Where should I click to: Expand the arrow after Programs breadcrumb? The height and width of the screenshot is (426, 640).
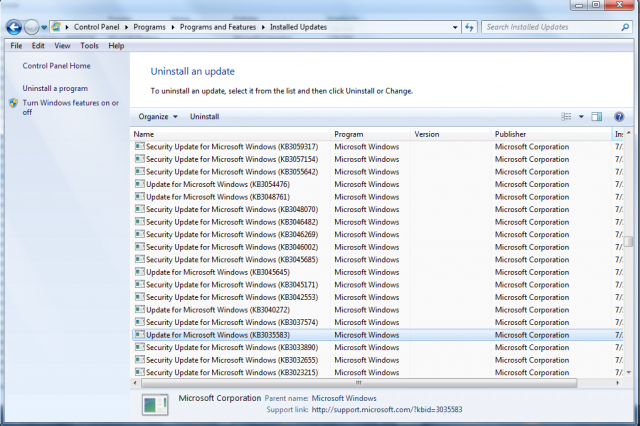tap(173, 27)
